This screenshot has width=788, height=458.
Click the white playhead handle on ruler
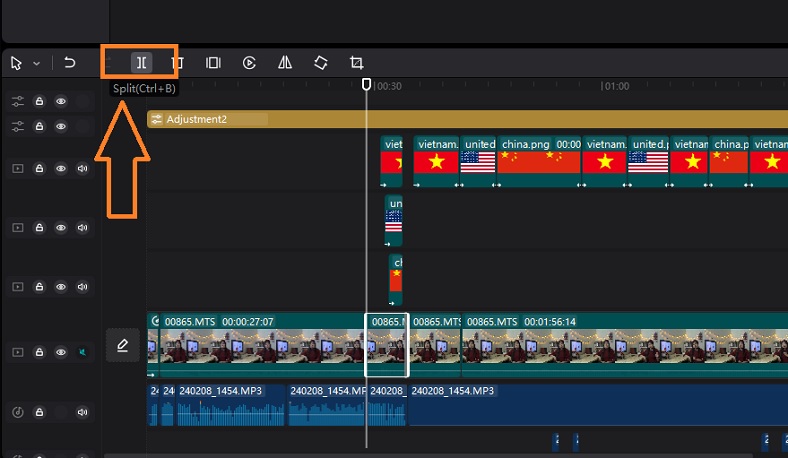tap(367, 85)
